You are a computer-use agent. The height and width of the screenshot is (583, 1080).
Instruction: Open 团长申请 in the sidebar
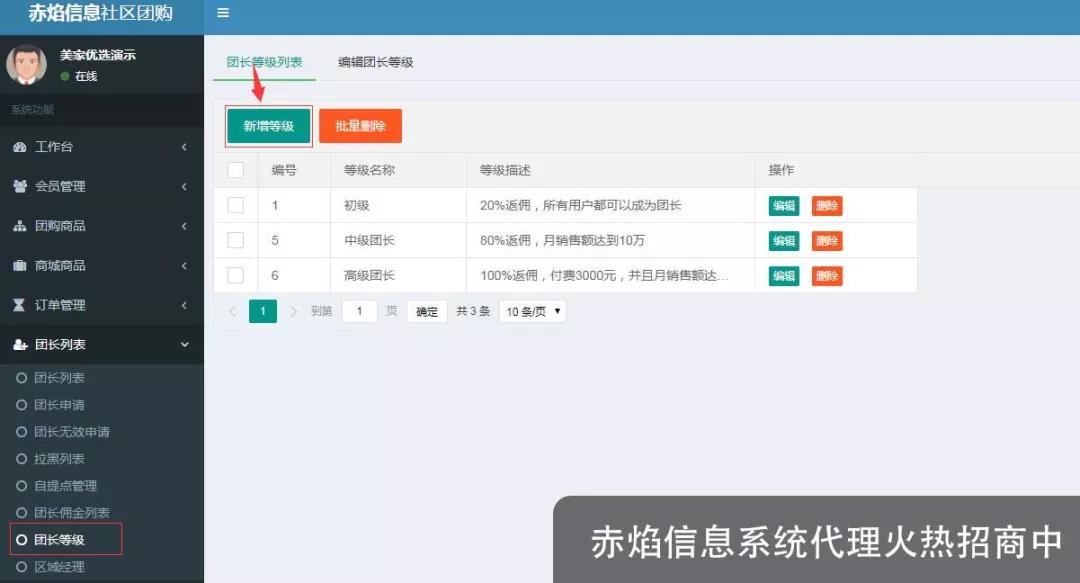coord(59,405)
